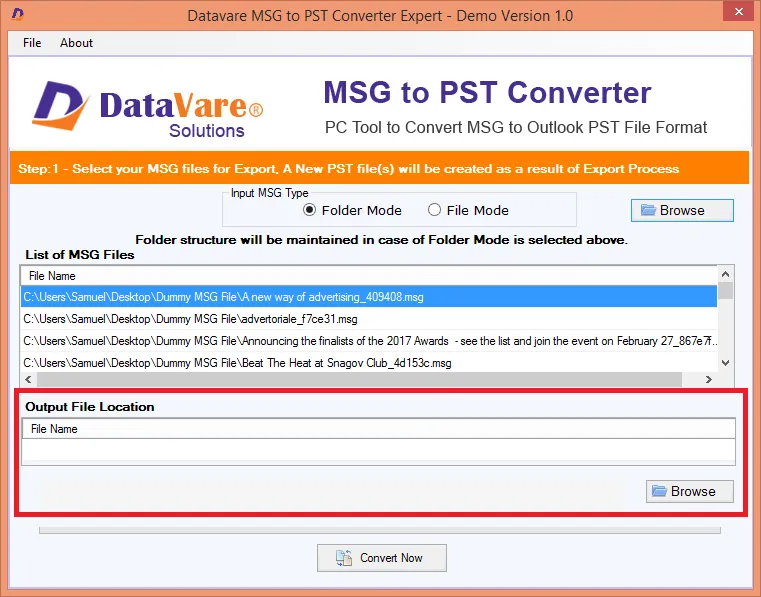Image resolution: width=761 pixels, height=597 pixels.
Task: Click the MSG list scroll up arrow
Action: pos(726,274)
